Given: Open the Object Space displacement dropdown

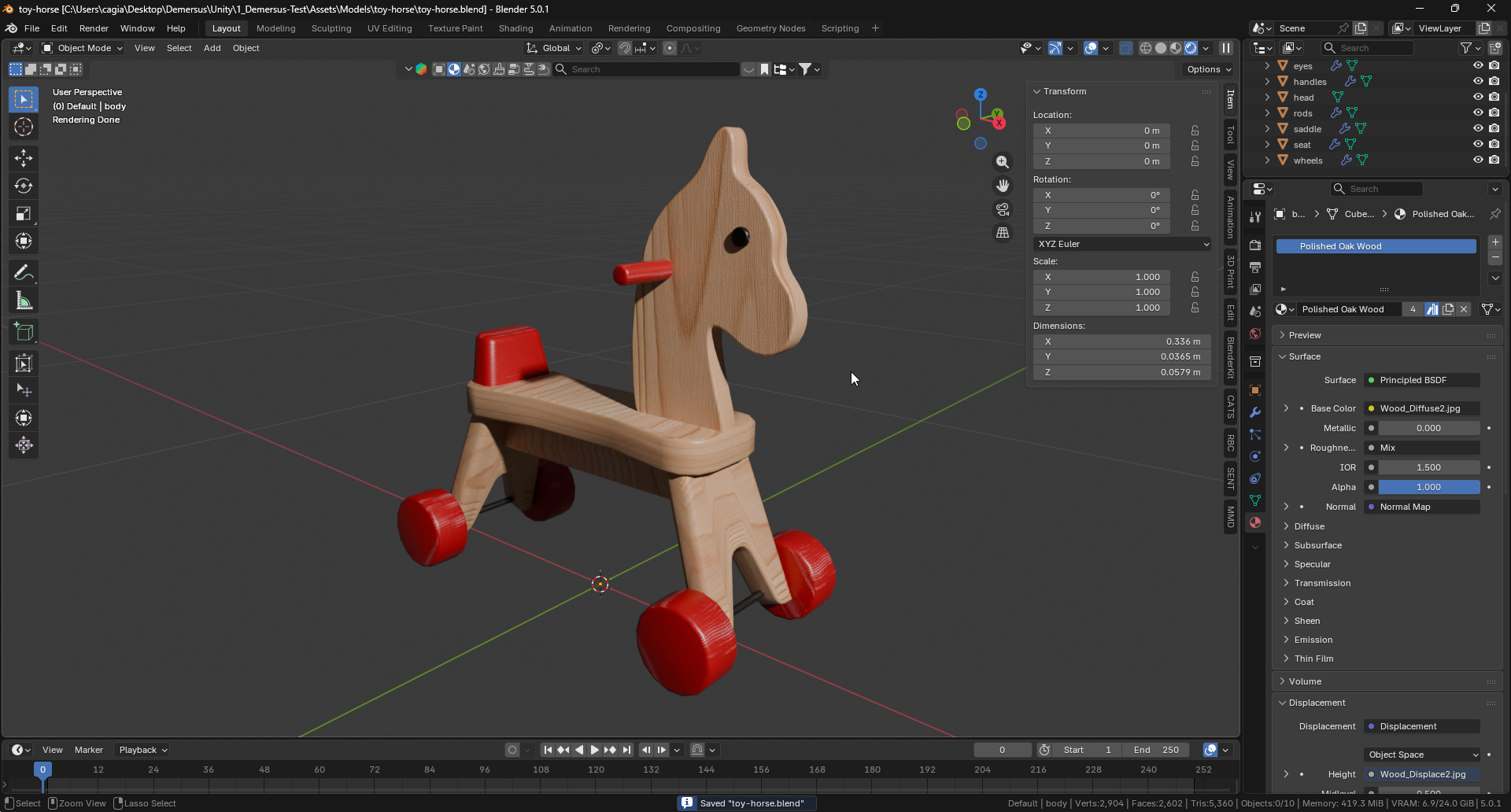Looking at the screenshot, I should 1423,755.
